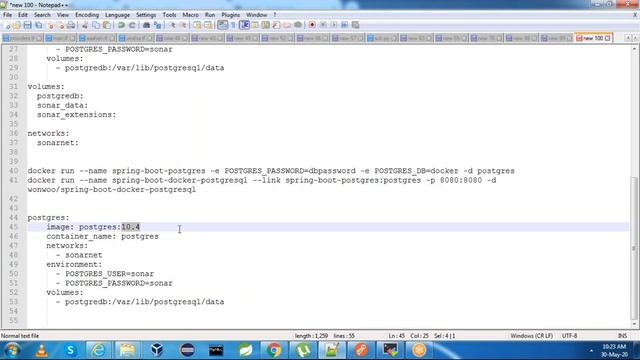
Task: Toggle the Indent Guide toolbar button
Action: click(244, 25)
